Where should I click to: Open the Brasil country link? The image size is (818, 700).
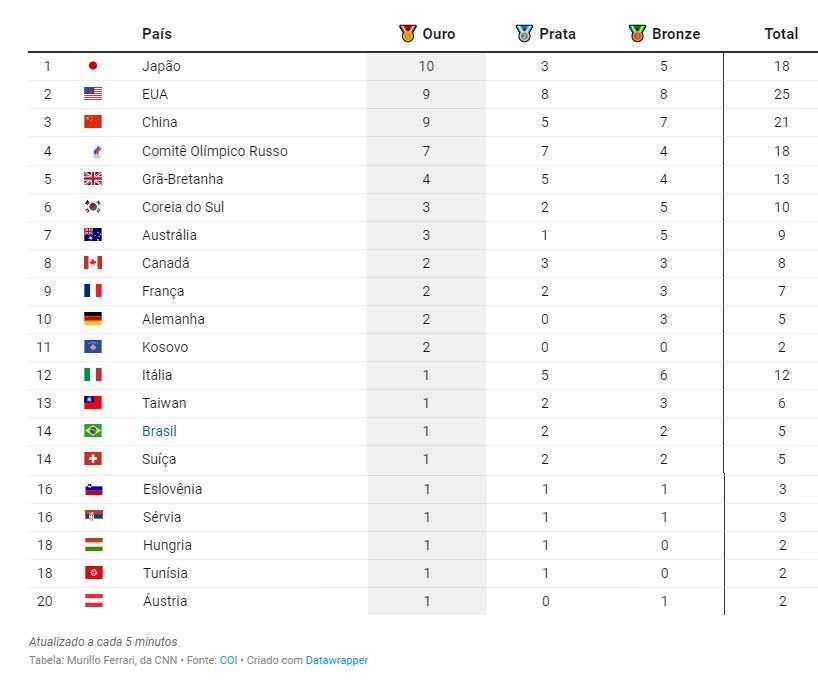159,431
